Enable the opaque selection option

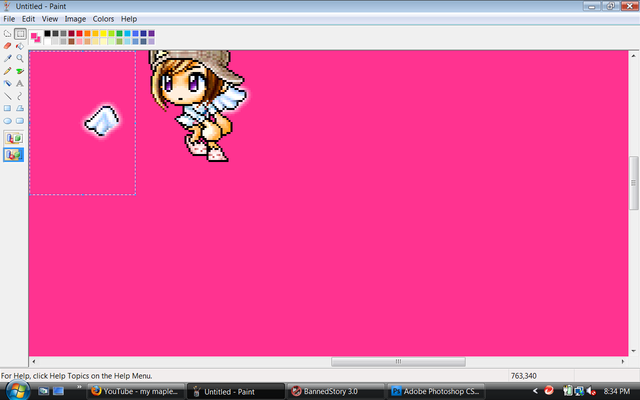tap(14, 138)
